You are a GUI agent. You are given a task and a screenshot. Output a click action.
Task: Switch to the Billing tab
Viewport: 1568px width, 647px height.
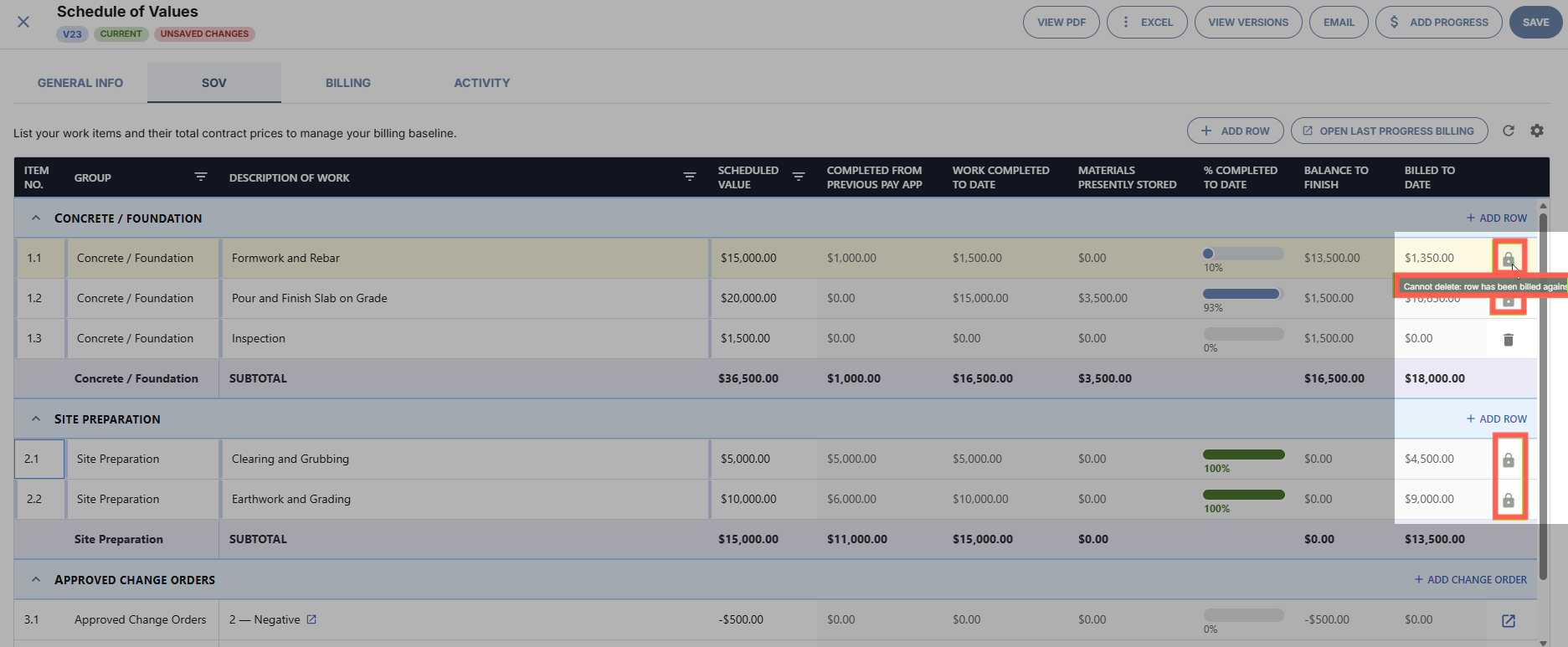348,83
